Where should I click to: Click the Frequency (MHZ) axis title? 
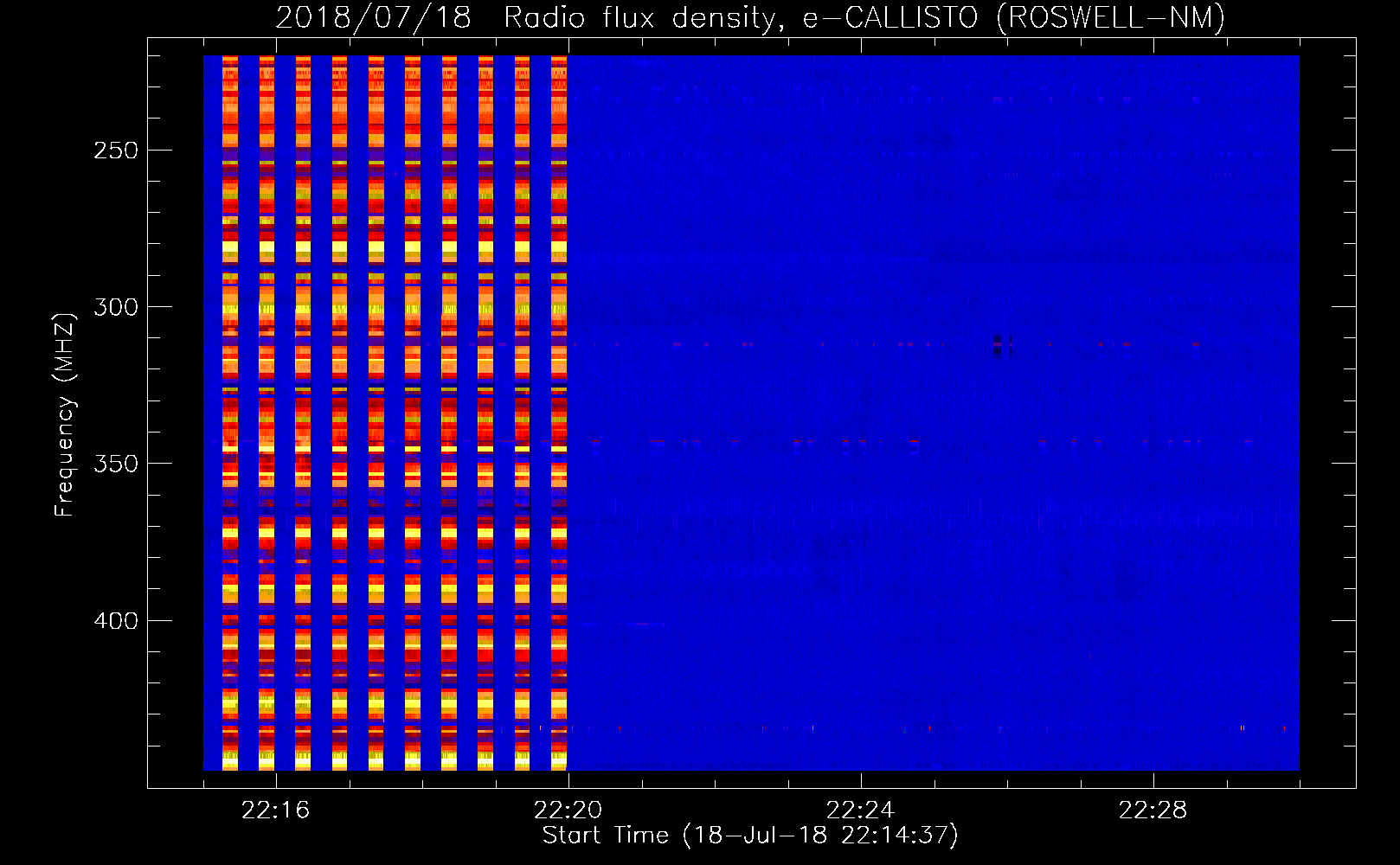click(x=65, y=415)
